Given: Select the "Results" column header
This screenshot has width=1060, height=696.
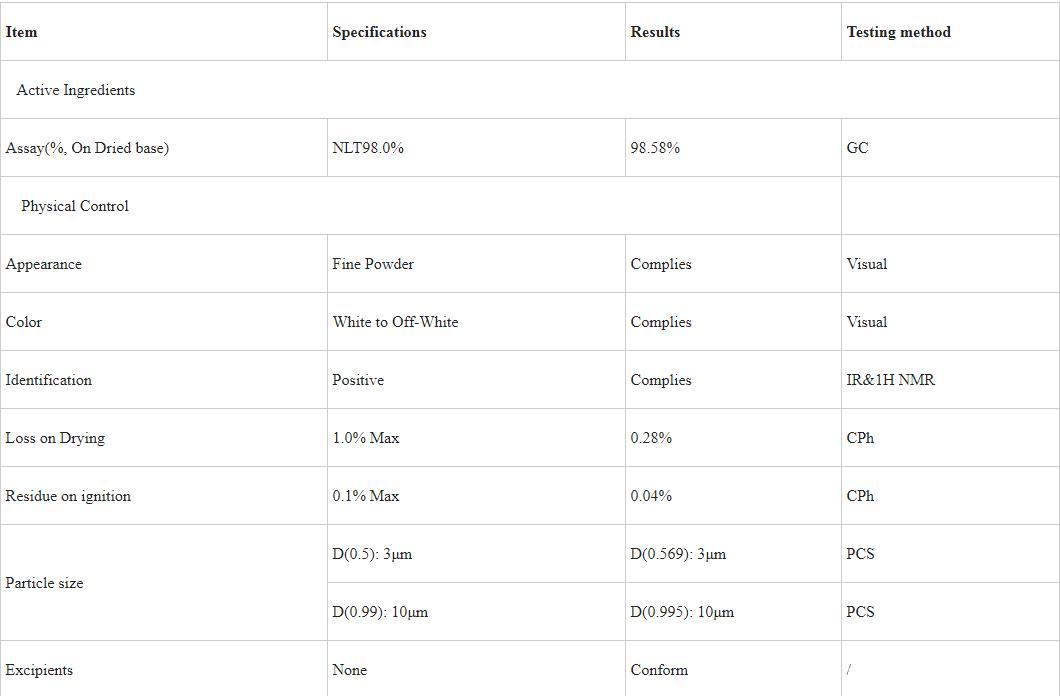Looking at the screenshot, I should 655,32.
